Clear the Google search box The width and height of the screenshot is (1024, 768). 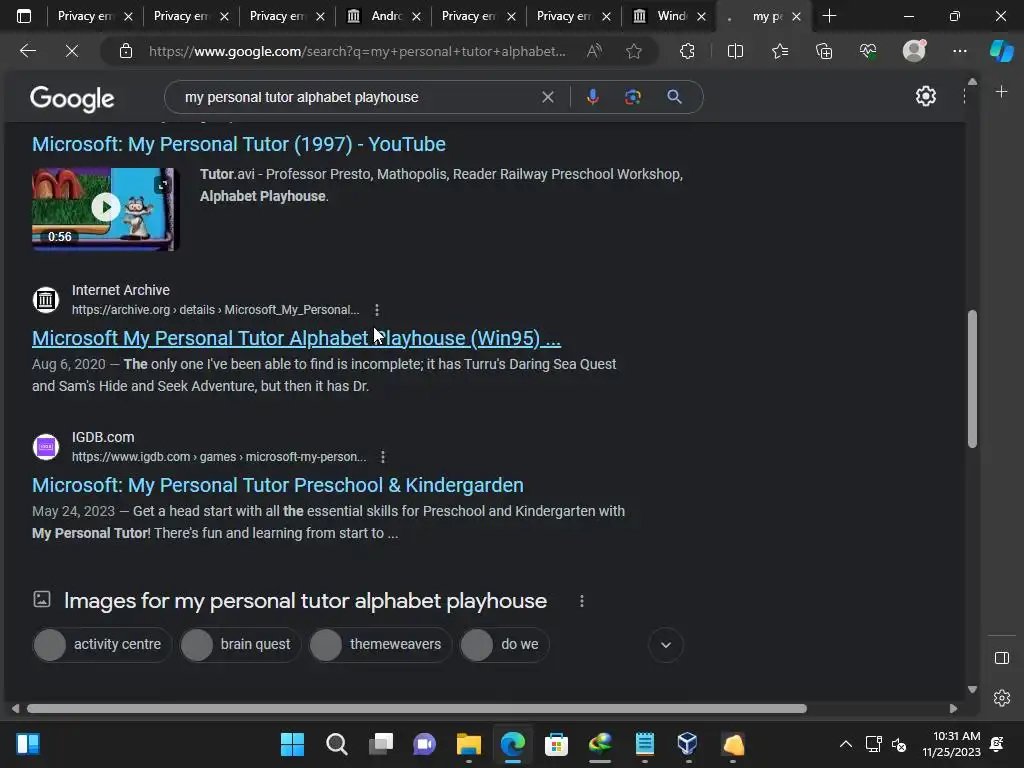548,97
